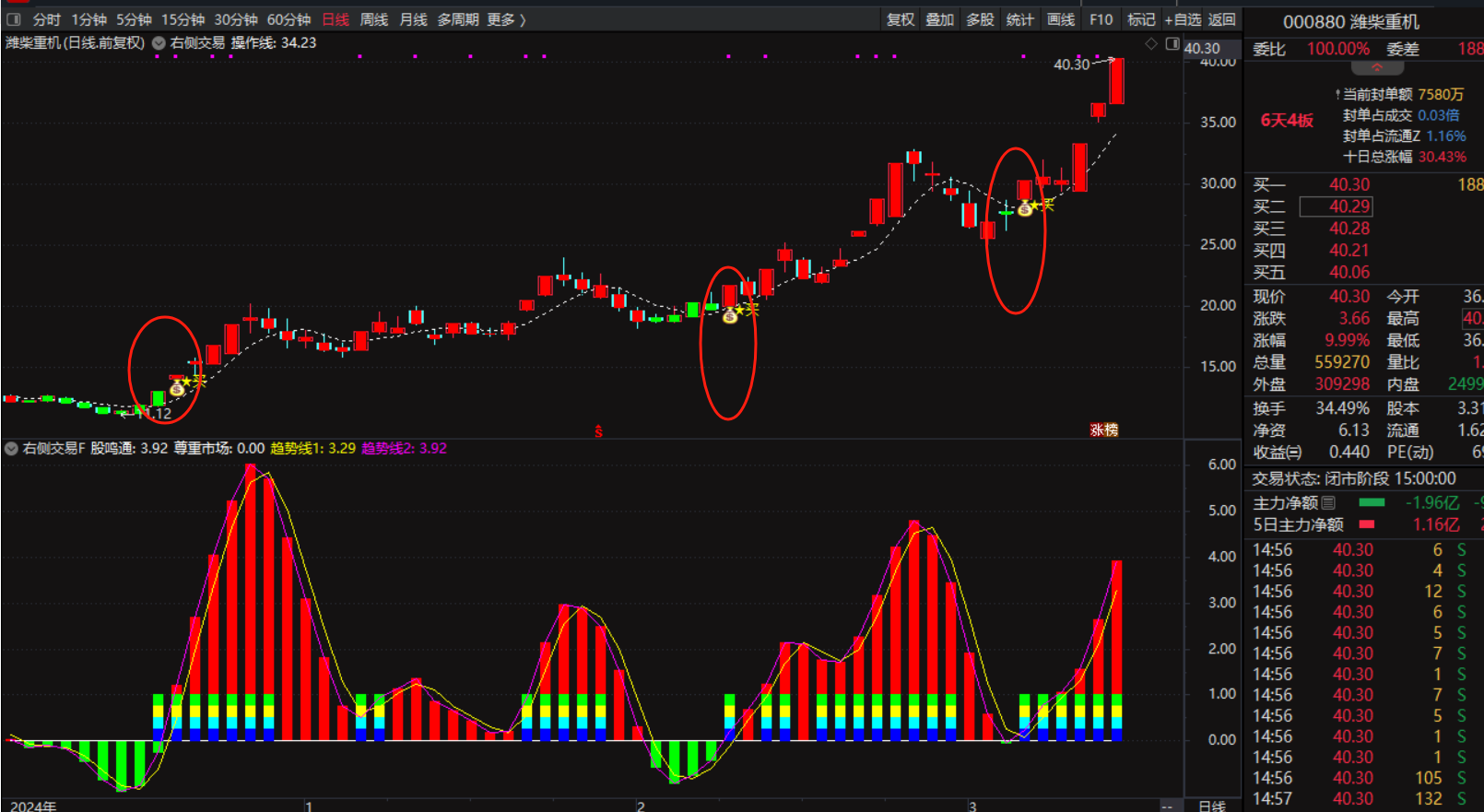Click the 6天4板 limit-up label
The image size is (1484, 812).
(1287, 121)
